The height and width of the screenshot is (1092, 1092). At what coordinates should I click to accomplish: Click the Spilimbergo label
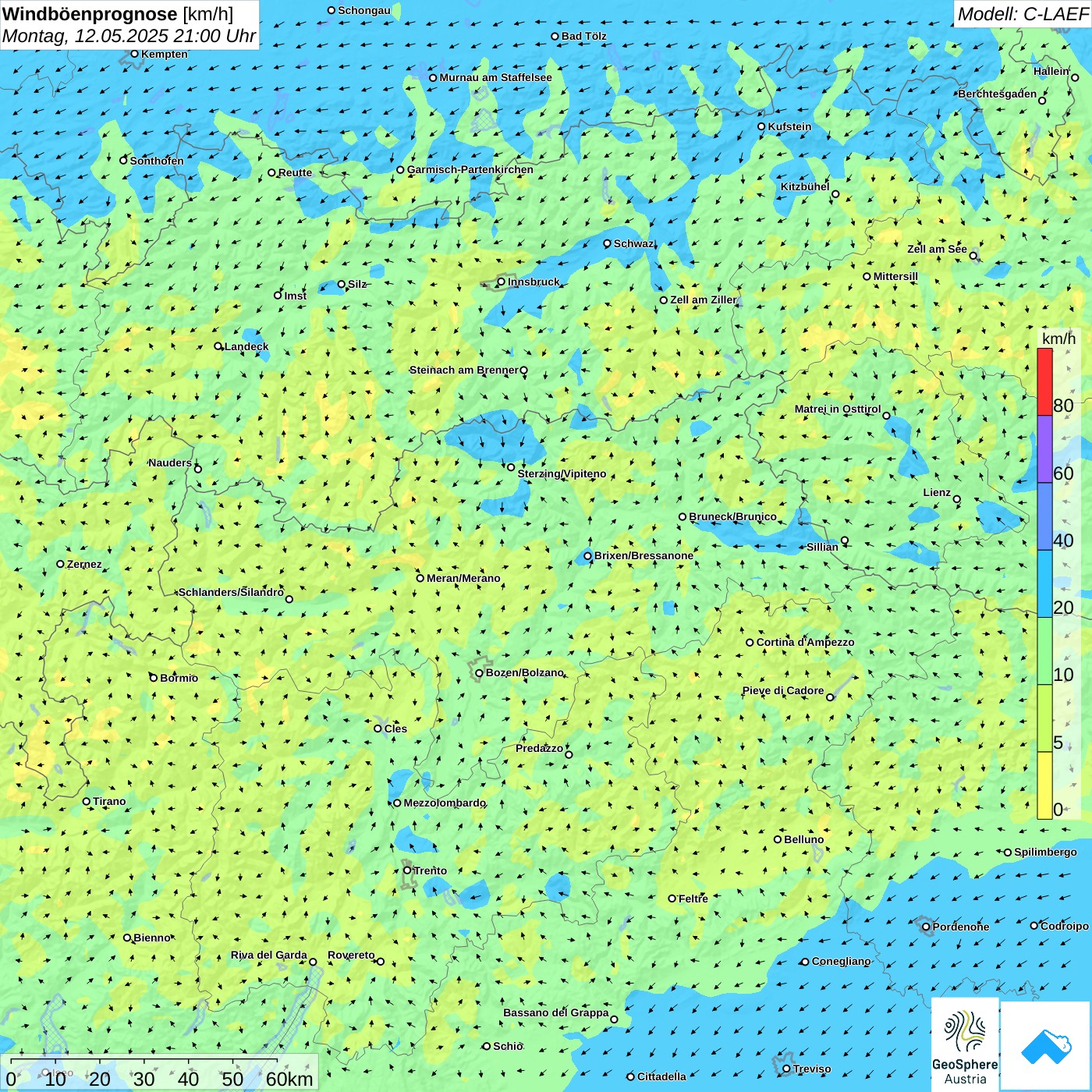pos(1045,852)
